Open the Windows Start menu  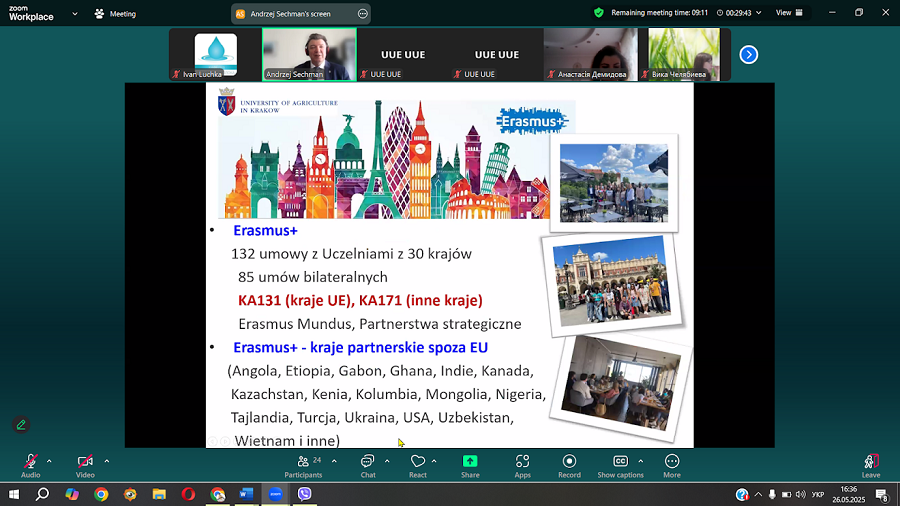14,494
